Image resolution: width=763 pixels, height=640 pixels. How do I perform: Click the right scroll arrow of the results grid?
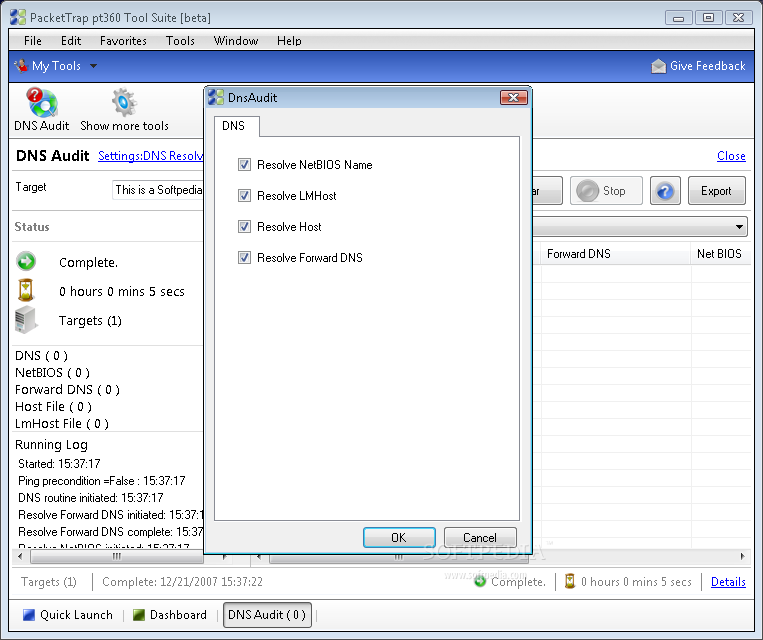click(x=742, y=556)
